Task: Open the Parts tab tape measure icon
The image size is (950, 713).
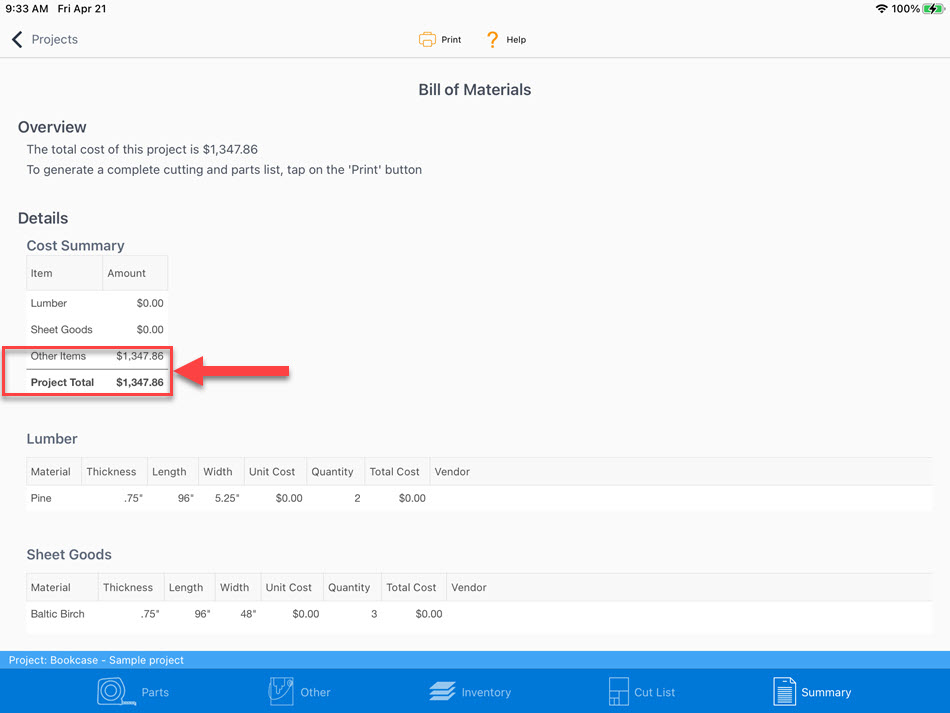Action: pyautogui.click(x=115, y=691)
